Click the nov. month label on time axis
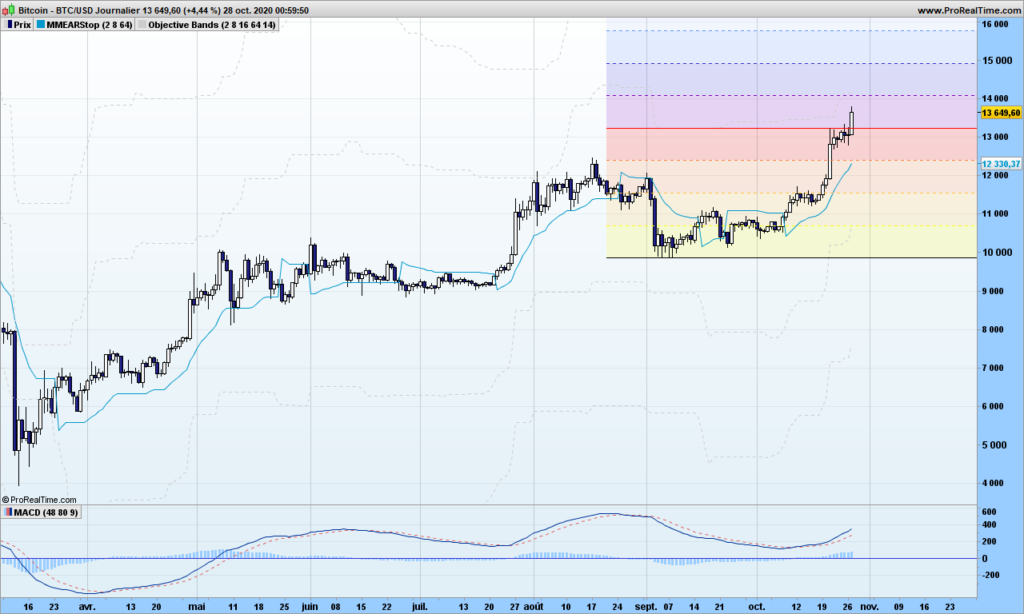Screen dimensions: 1024x614 coord(869,607)
